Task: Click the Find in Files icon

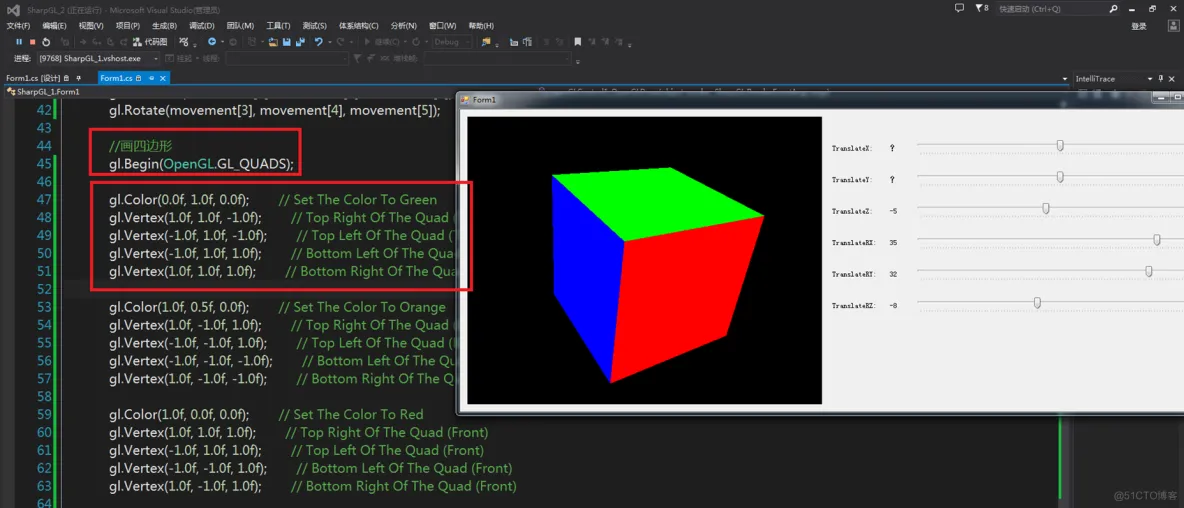Action: pyautogui.click(x=486, y=42)
